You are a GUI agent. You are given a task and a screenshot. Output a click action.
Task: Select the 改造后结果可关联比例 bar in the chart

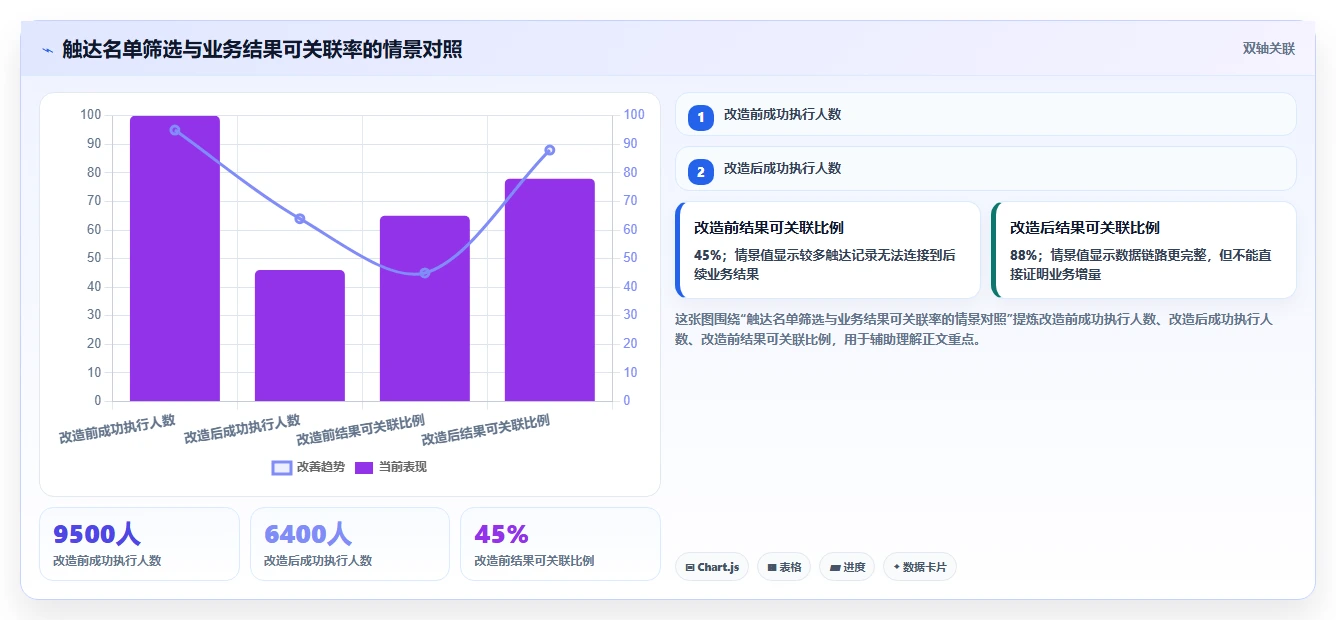(x=550, y=290)
